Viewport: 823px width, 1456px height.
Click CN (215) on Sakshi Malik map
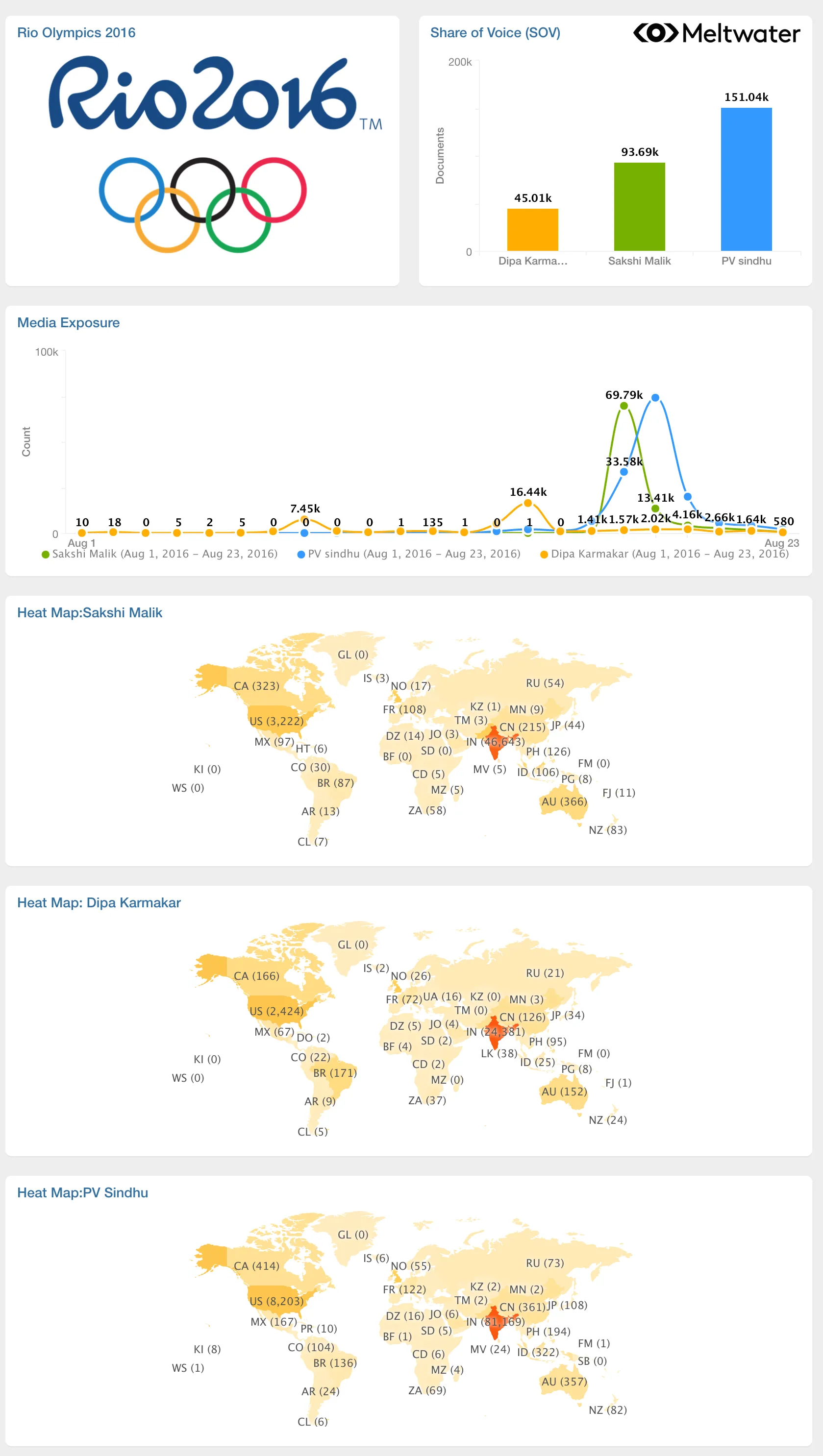click(522, 727)
